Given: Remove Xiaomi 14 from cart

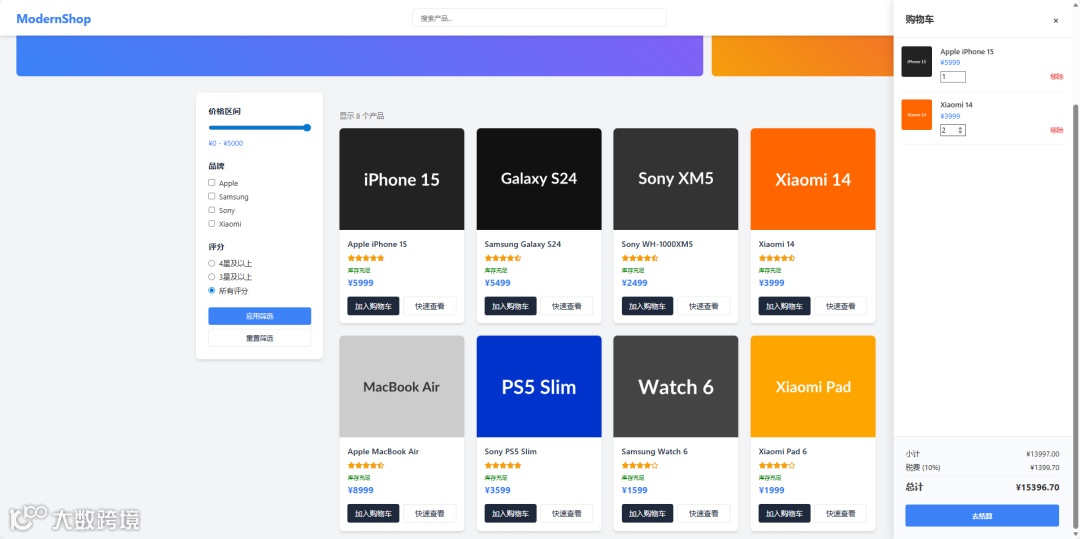Looking at the screenshot, I should pyautogui.click(x=1057, y=130).
